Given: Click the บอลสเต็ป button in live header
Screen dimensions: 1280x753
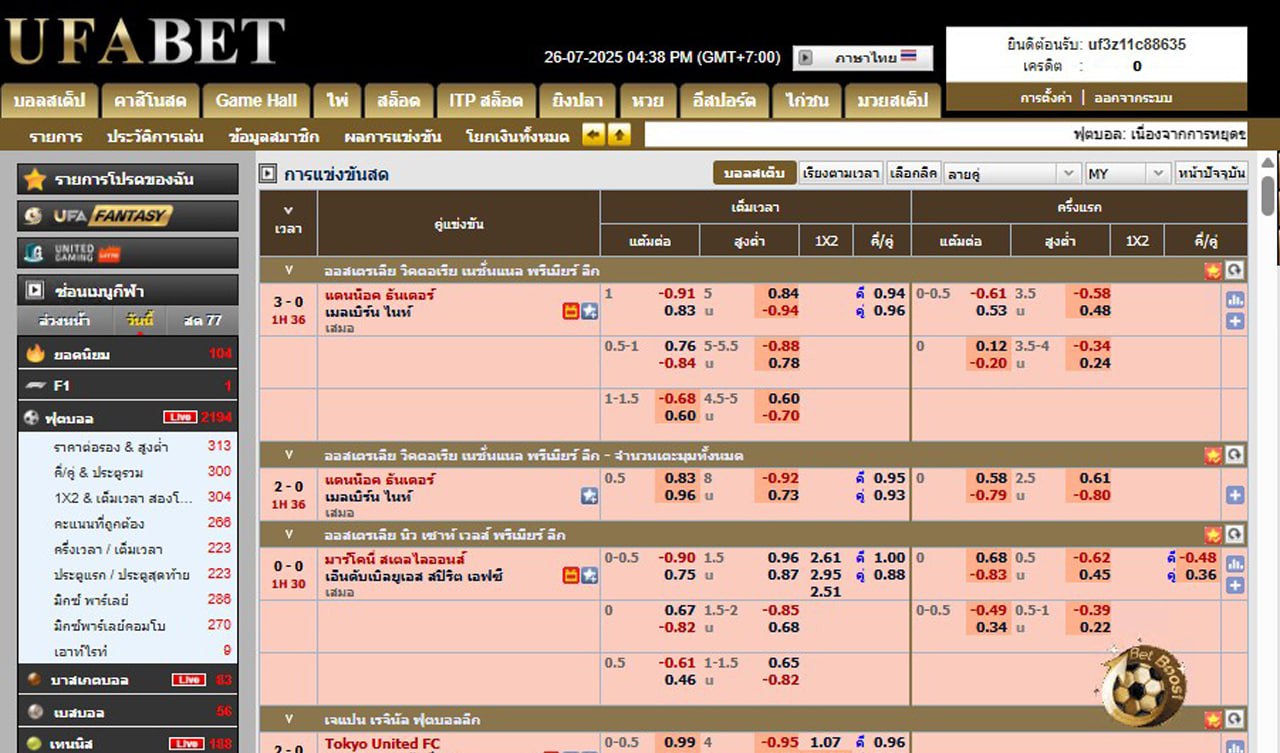Looking at the screenshot, I should pos(754,173).
